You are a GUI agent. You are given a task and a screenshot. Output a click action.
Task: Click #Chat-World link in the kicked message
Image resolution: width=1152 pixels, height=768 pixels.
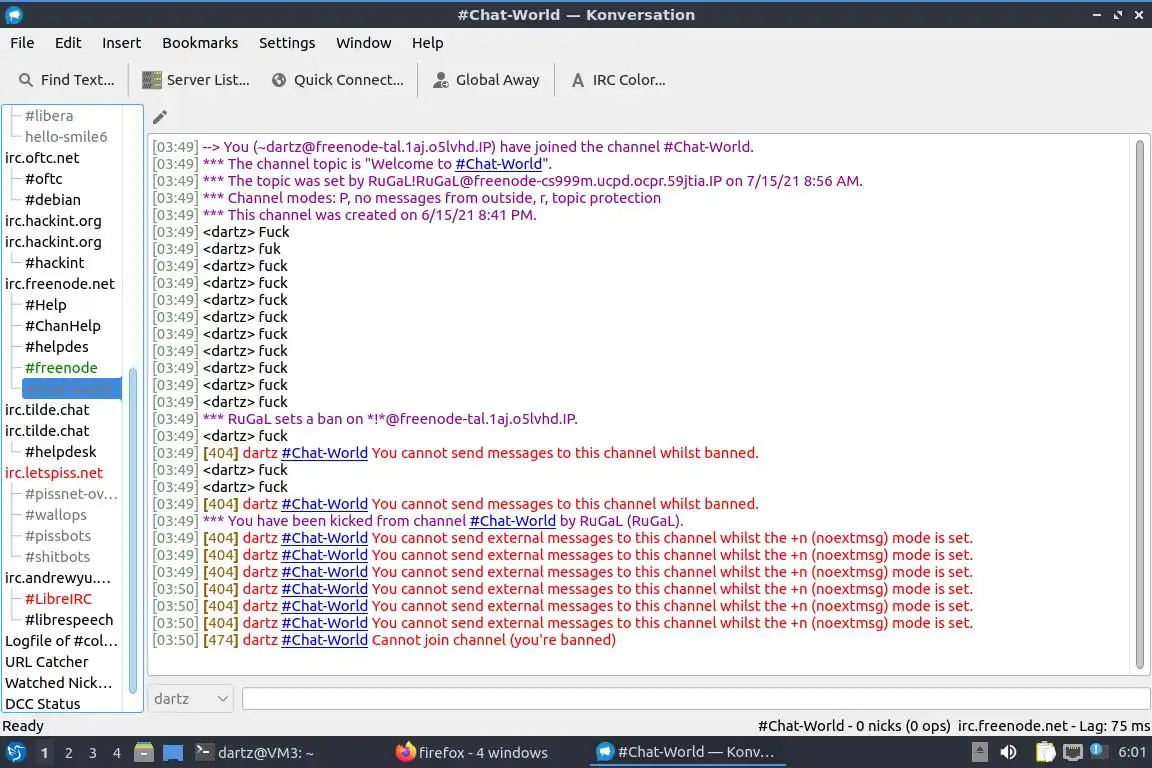point(512,521)
